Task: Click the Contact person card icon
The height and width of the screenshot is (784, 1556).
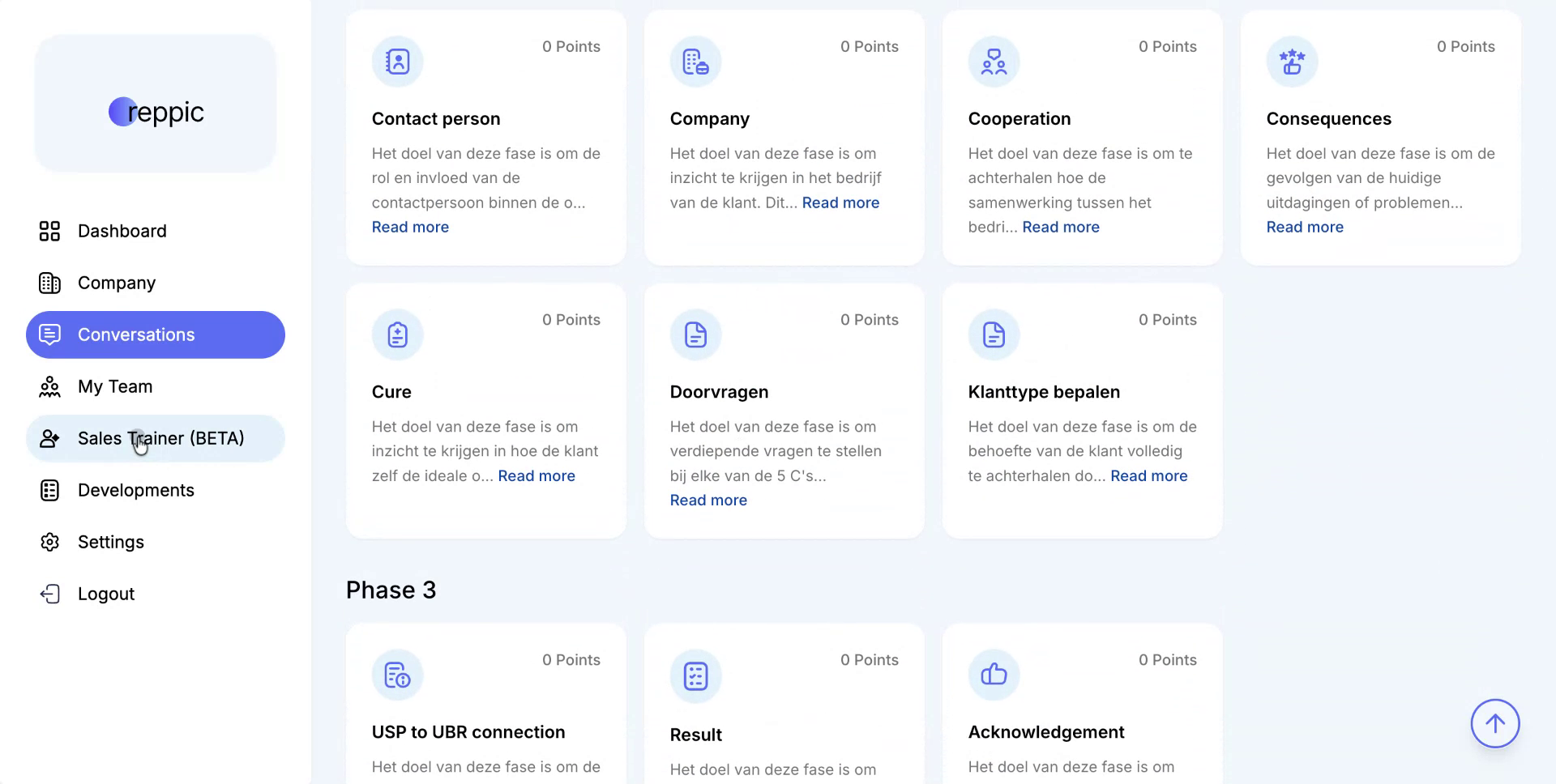Action: (x=397, y=62)
